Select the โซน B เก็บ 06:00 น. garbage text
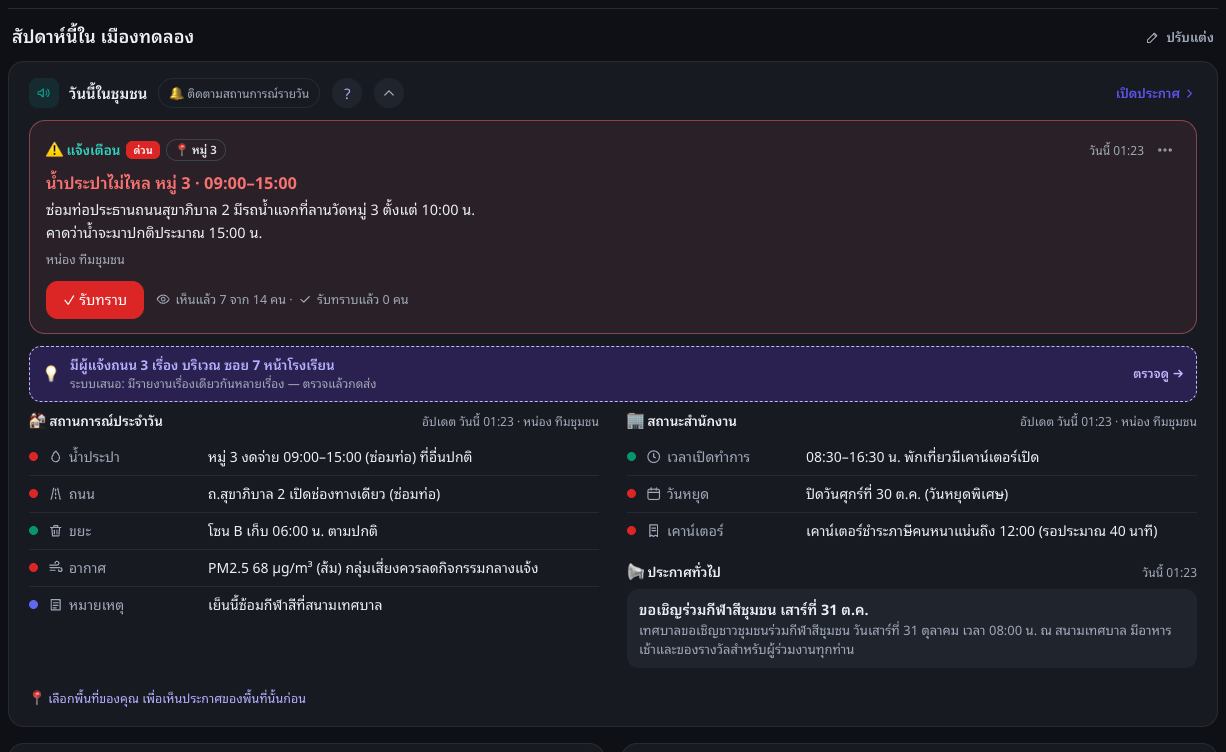This screenshot has width=1226, height=752. coord(293,531)
